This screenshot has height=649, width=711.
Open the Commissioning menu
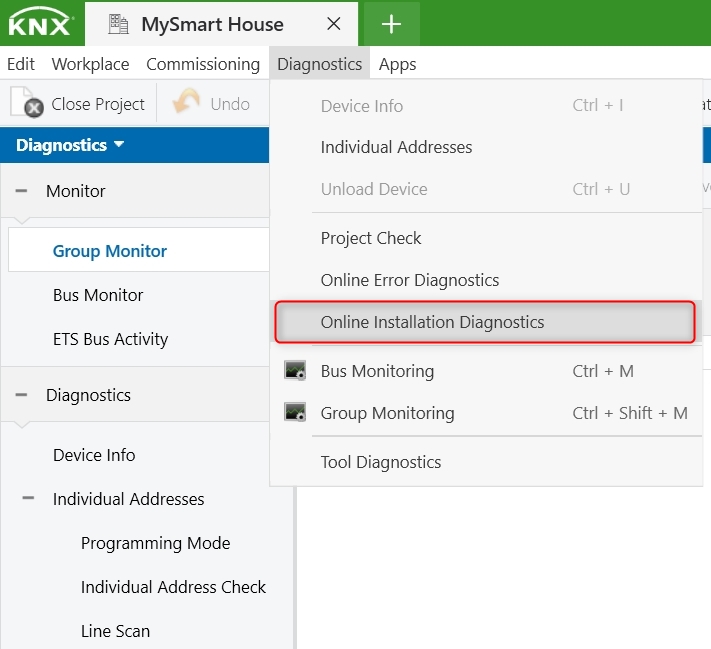pyautogui.click(x=203, y=64)
